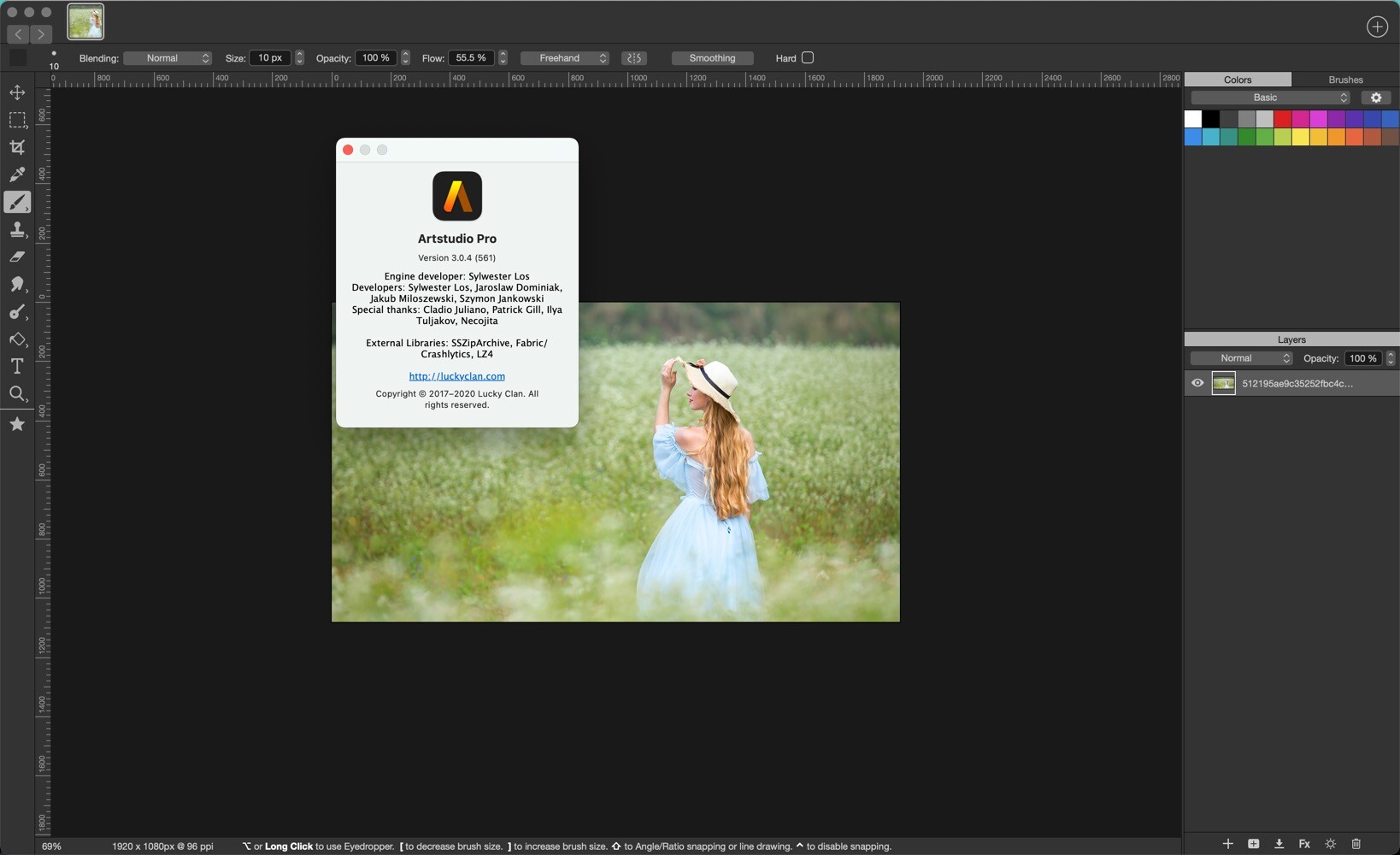Open the Blending mode Normal dropdown

click(x=168, y=58)
